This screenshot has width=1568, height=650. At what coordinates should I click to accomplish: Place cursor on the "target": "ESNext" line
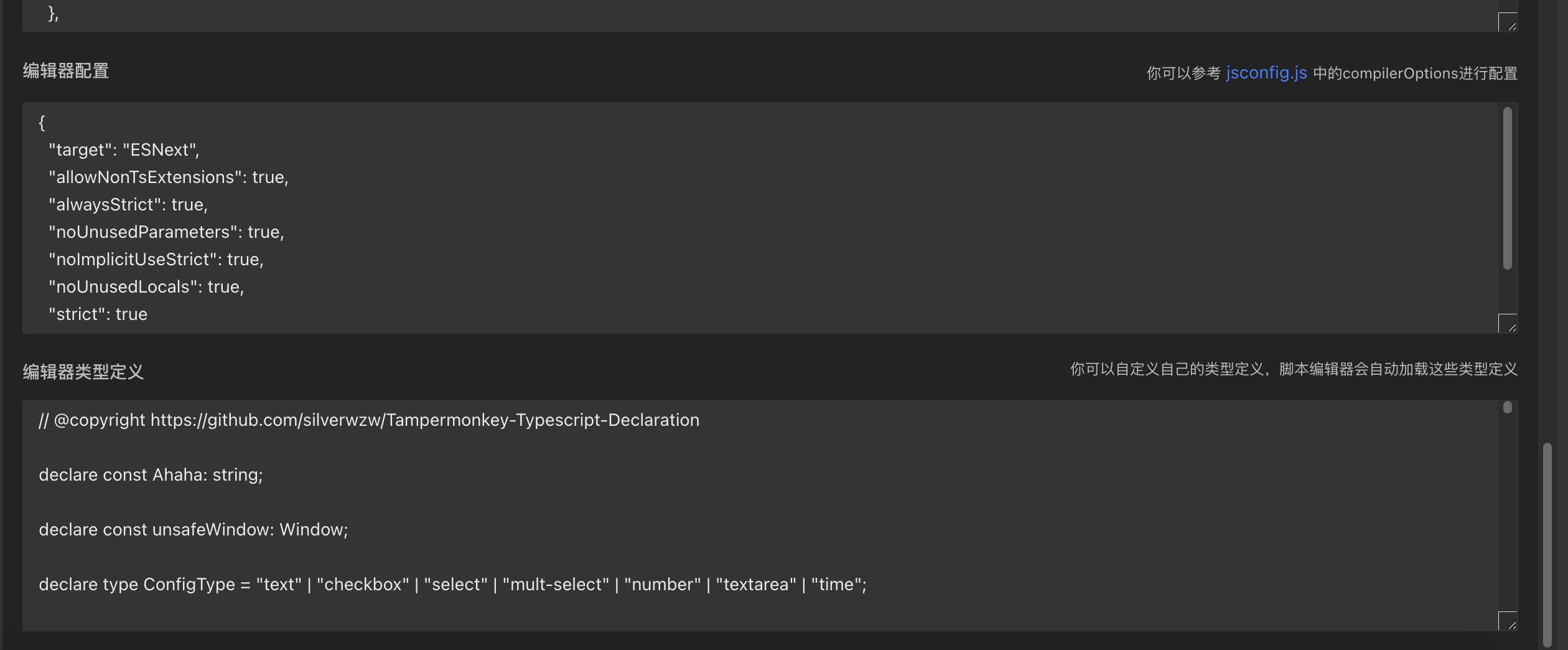pyautogui.click(x=124, y=150)
